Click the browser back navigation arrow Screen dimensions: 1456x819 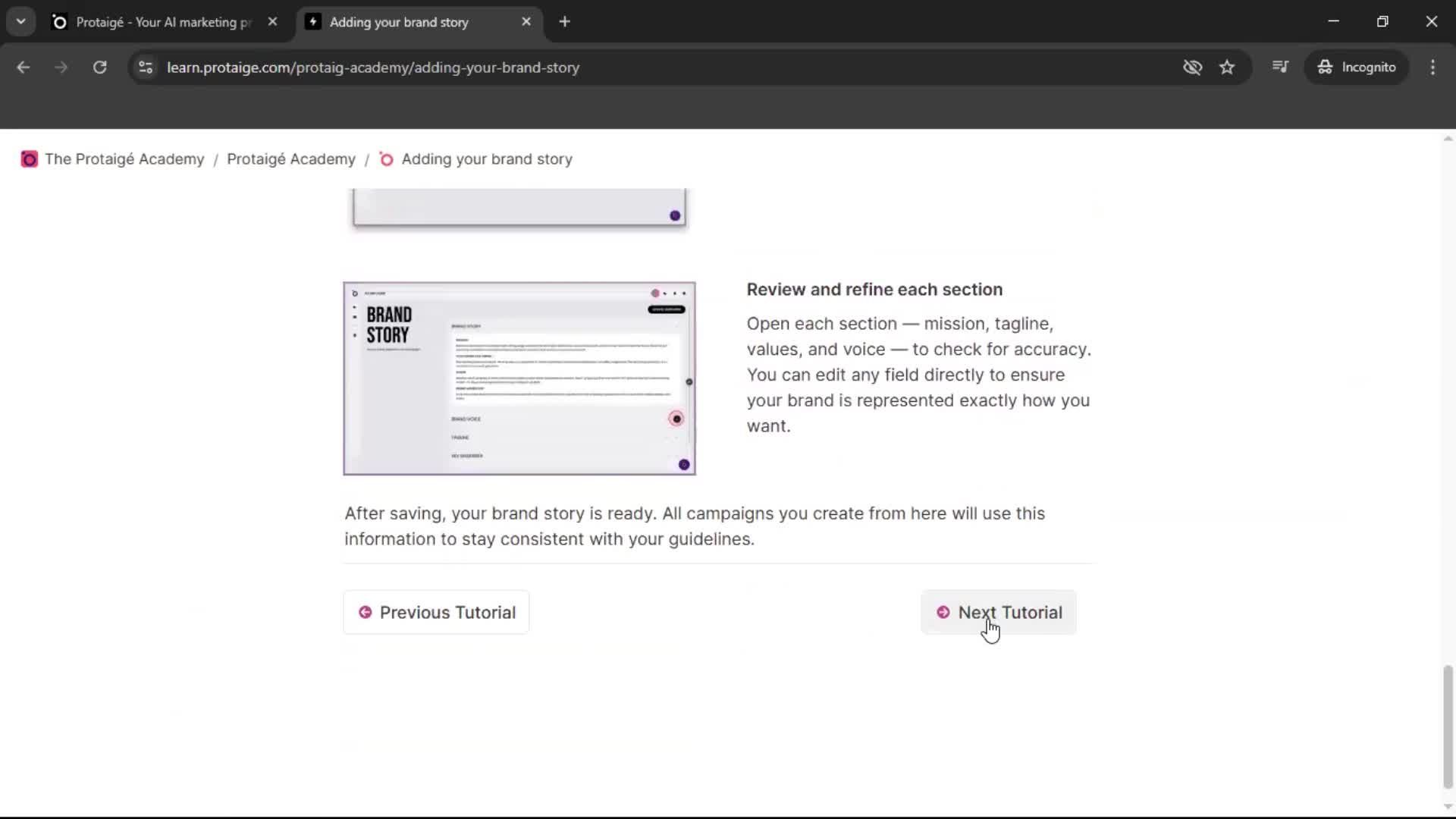point(24,67)
